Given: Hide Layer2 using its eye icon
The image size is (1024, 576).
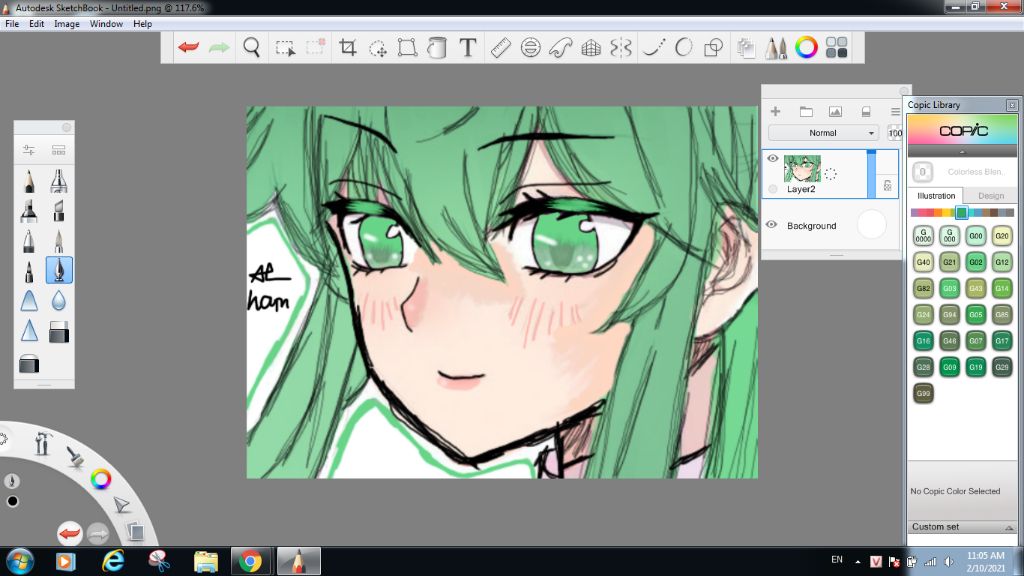Looking at the screenshot, I should (773, 158).
